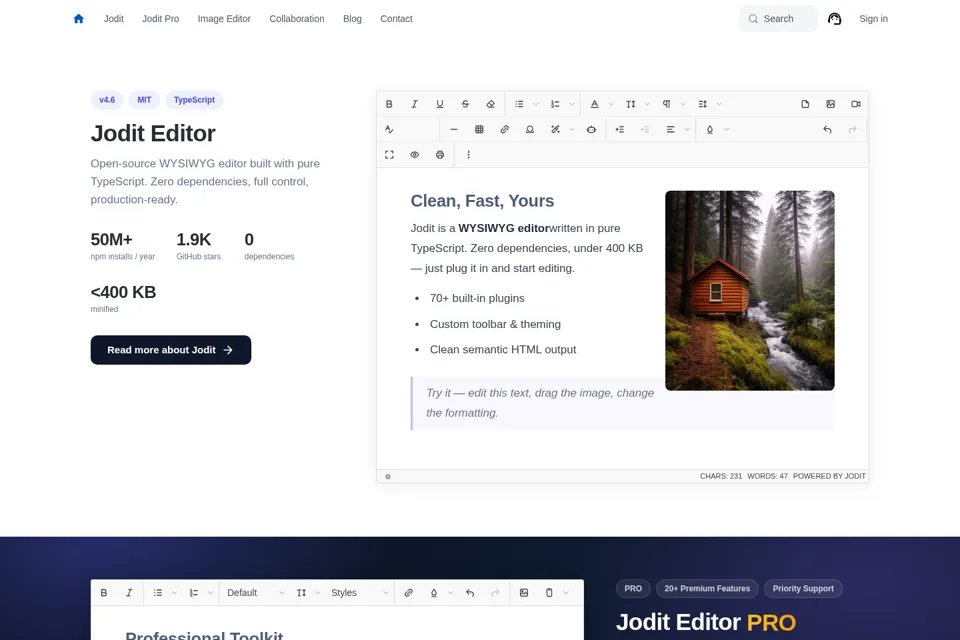
Task: Click the home icon in the navigation bar
Action: (78, 19)
